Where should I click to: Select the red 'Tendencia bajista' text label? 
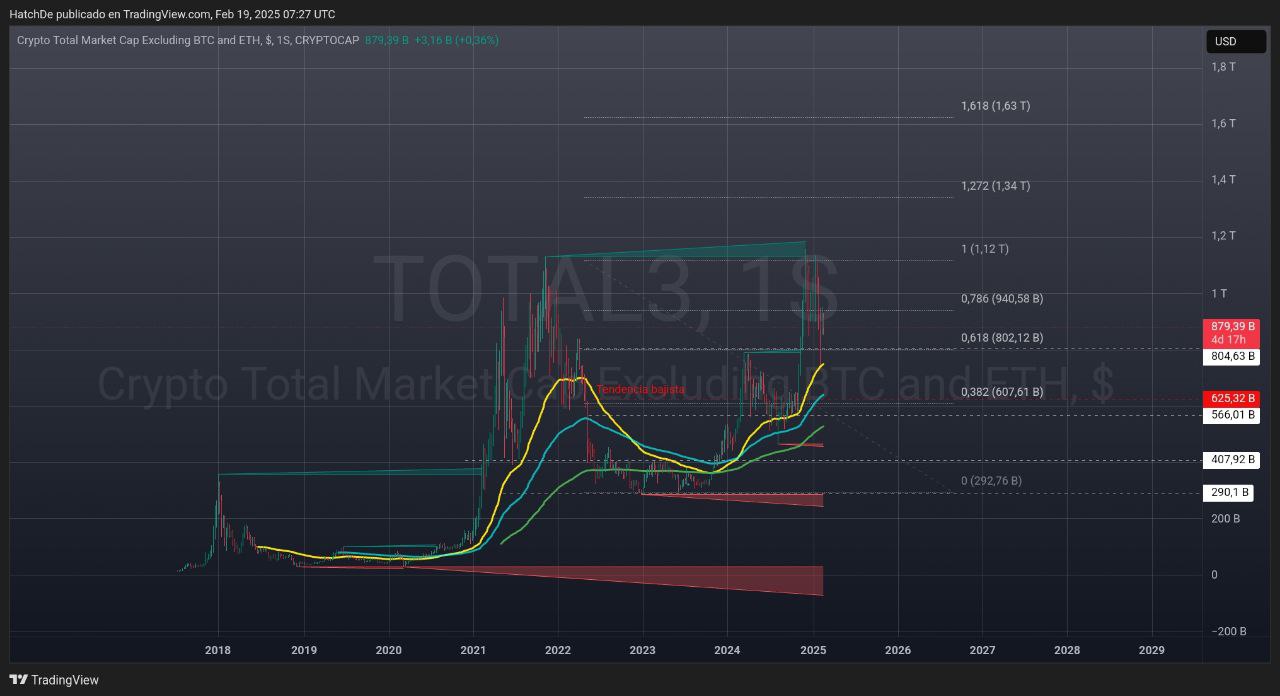(x=641, y=389)
